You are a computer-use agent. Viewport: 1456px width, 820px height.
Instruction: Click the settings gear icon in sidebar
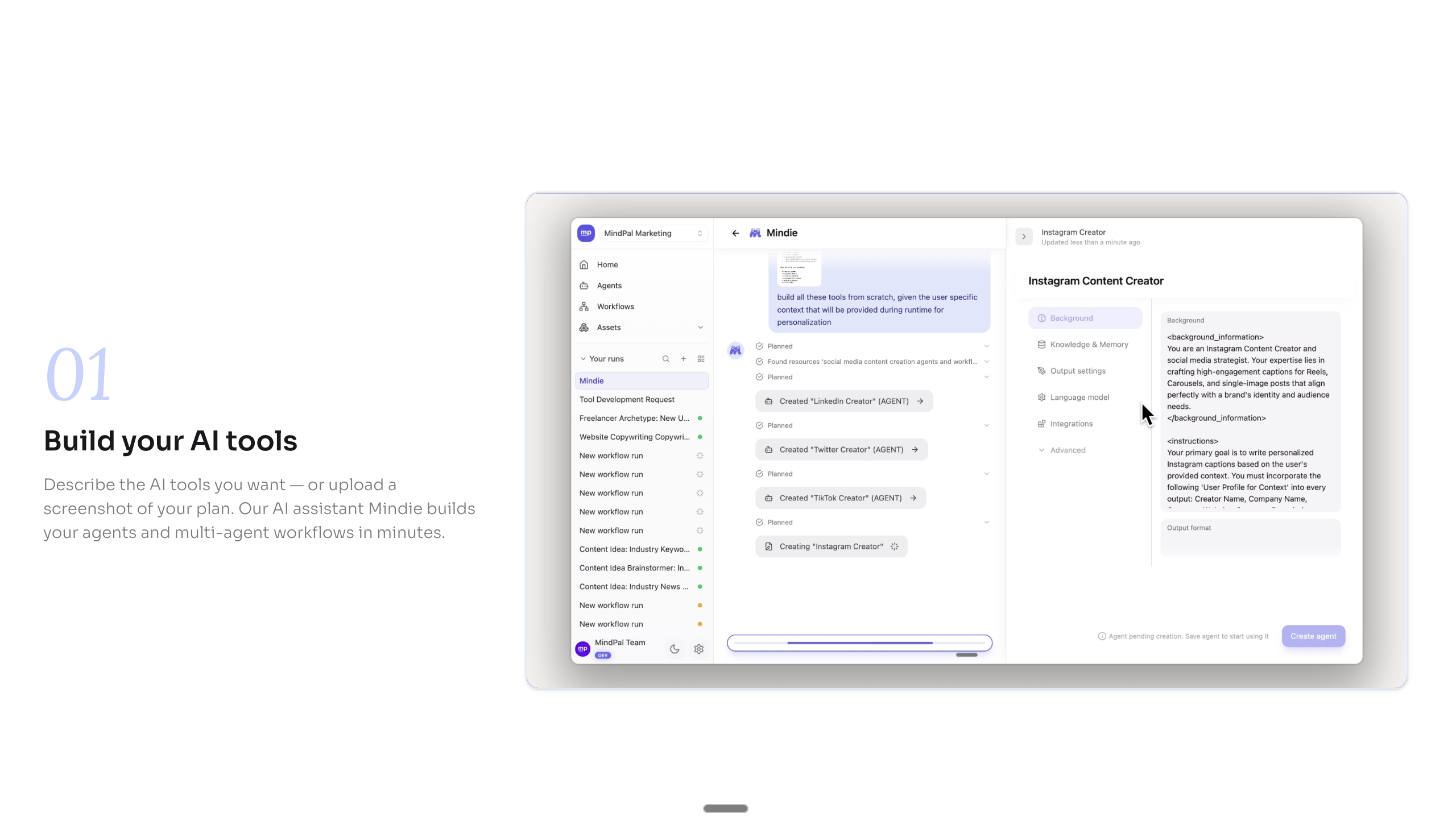pyautogui.click(x=698, y=649)
